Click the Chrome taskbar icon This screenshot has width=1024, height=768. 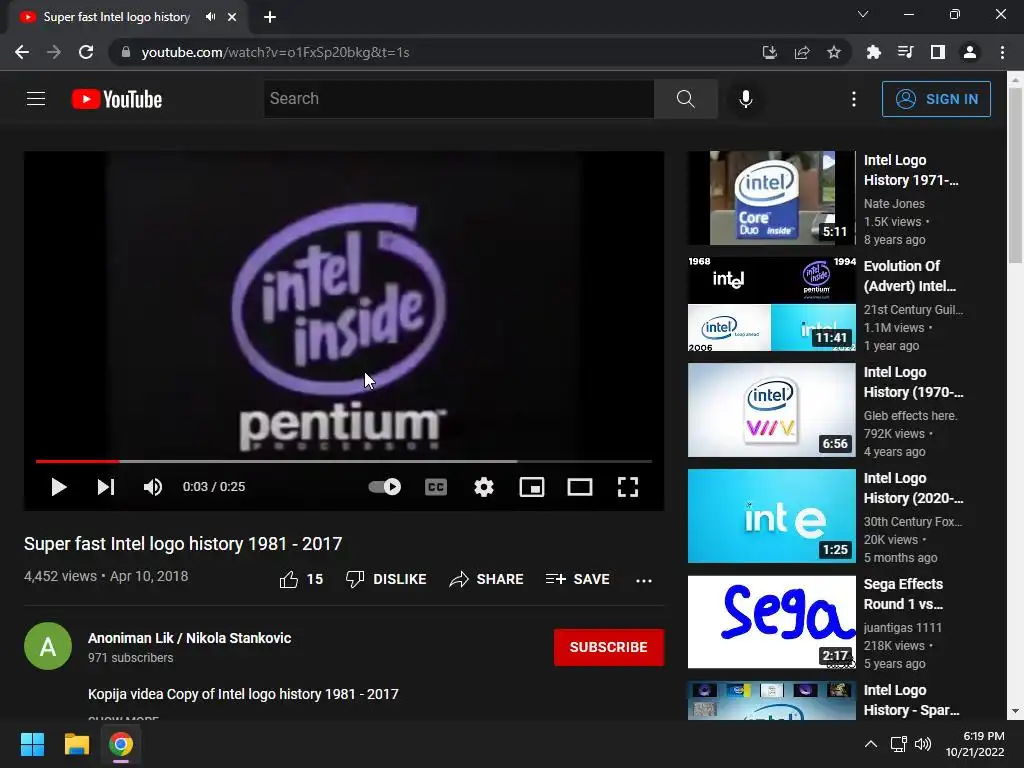click(x=121, y=744)
